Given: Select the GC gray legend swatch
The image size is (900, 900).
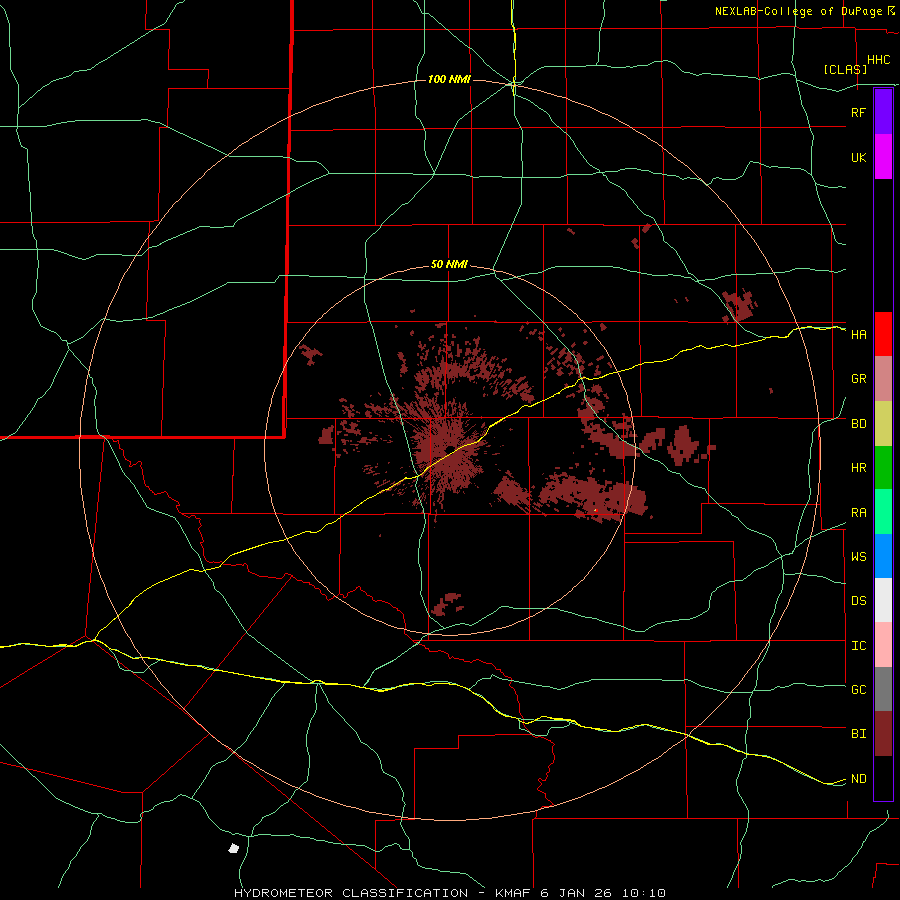Looking at the screenshot, I should 883,689.
